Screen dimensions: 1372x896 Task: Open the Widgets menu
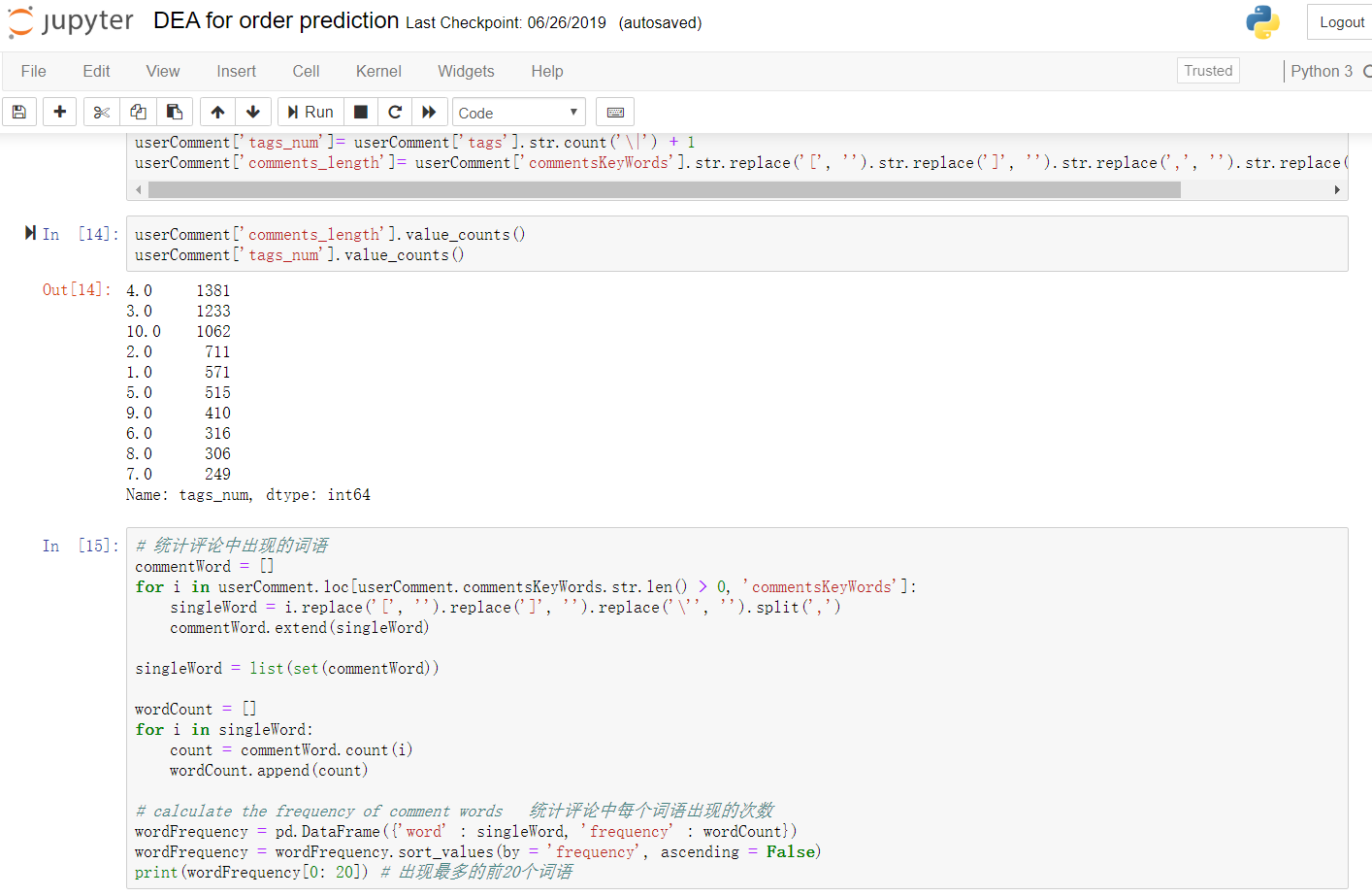click(x=466, y=71)
